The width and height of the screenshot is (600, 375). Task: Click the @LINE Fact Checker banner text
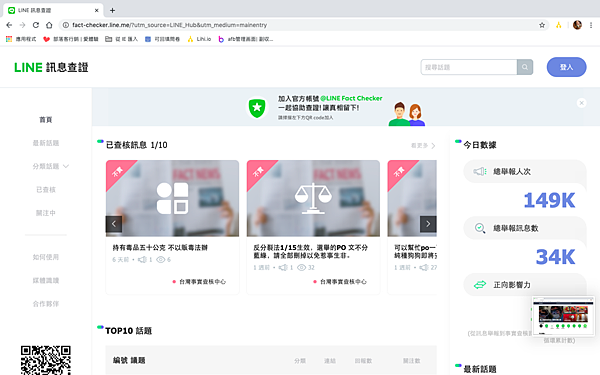pos(351,98)
